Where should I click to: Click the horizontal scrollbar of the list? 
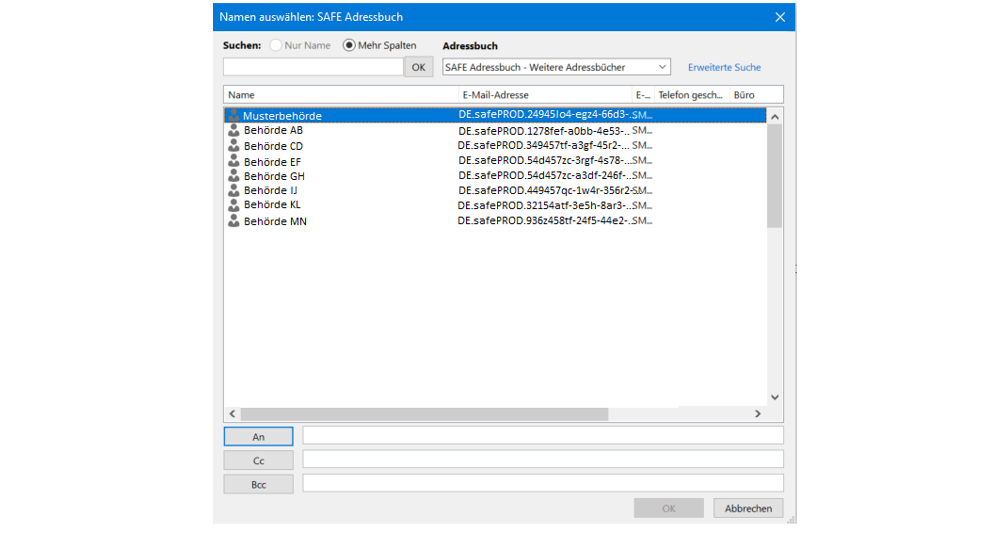click(424, 414)
